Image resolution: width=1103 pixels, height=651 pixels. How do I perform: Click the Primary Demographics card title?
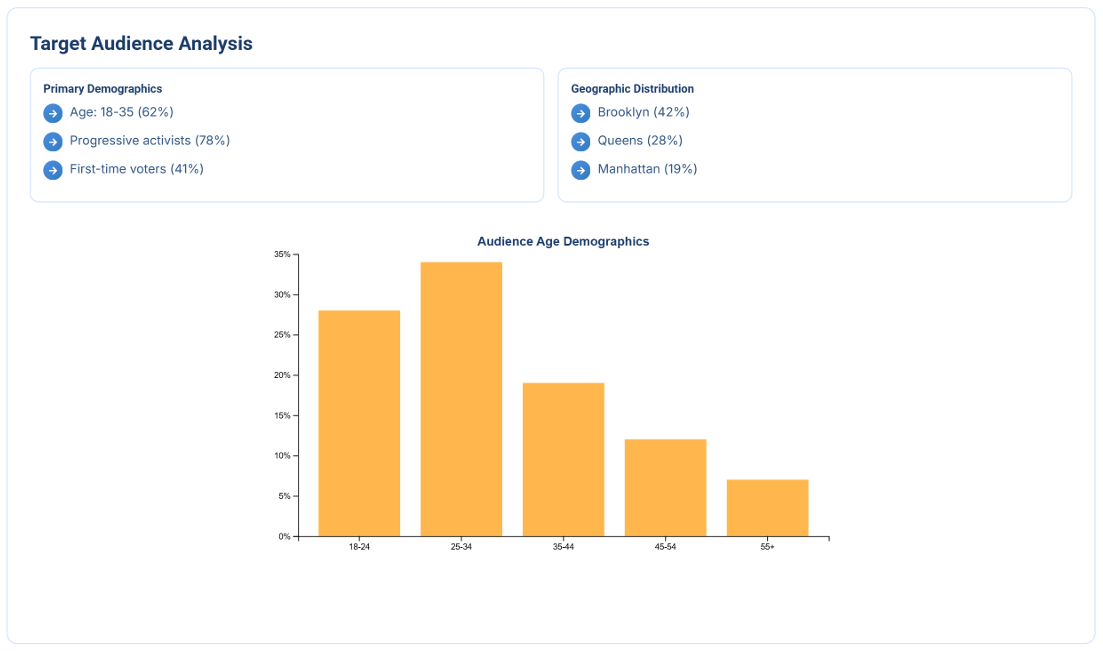[x=102, y=89]
